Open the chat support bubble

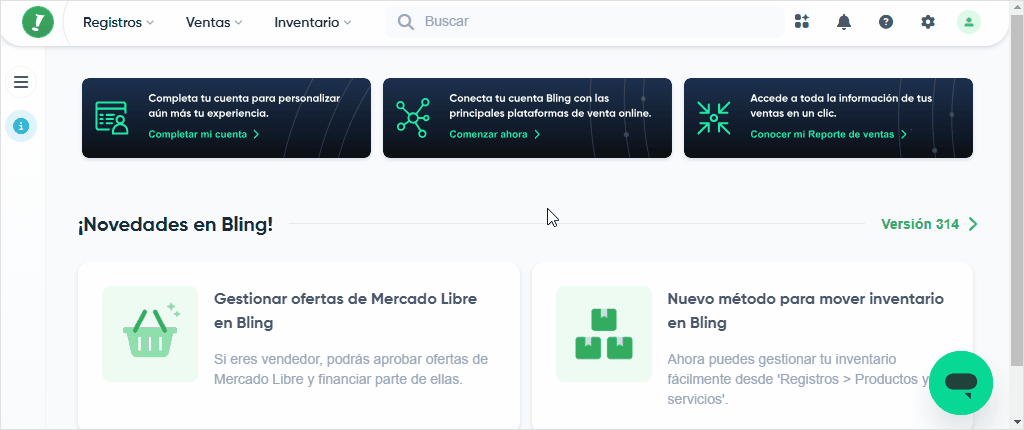[961, 383]
